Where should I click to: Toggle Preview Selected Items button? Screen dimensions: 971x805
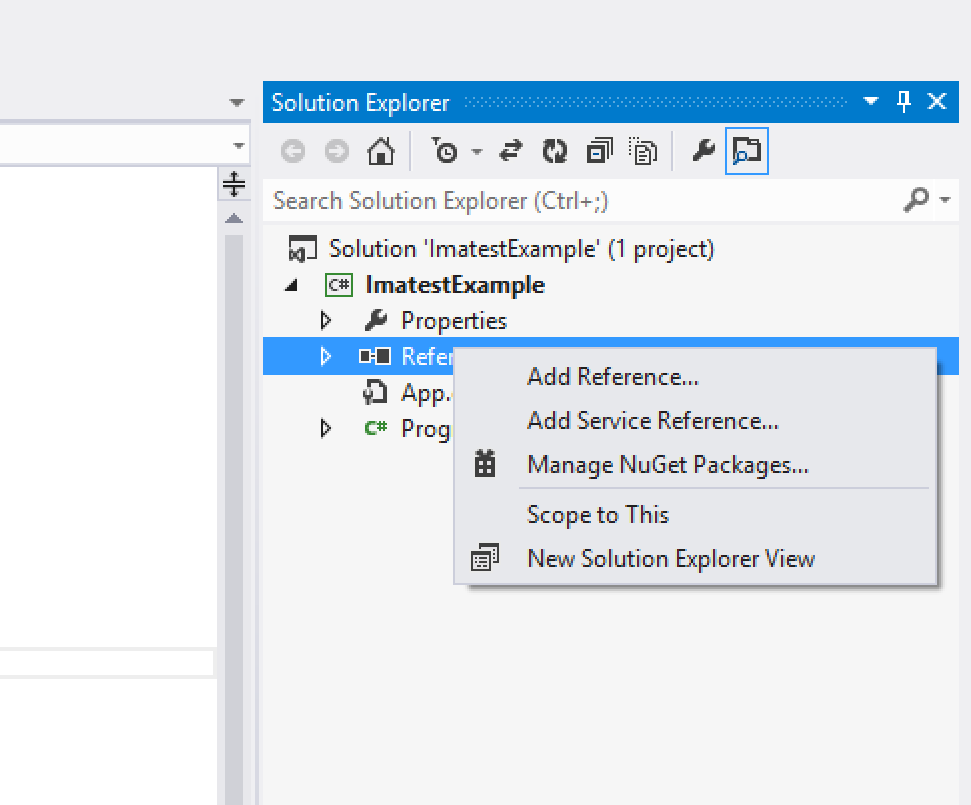pos(747,151)
